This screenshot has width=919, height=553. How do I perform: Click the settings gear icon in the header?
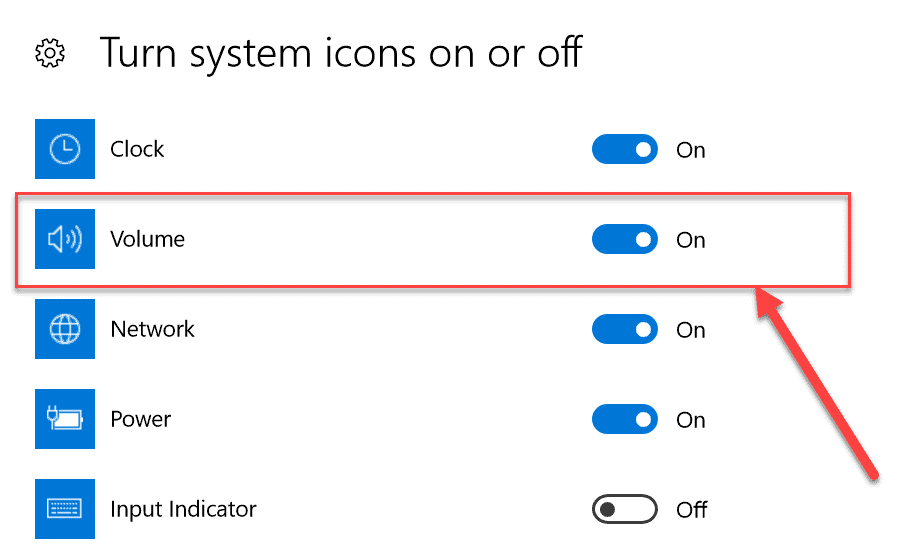(50, 53)
